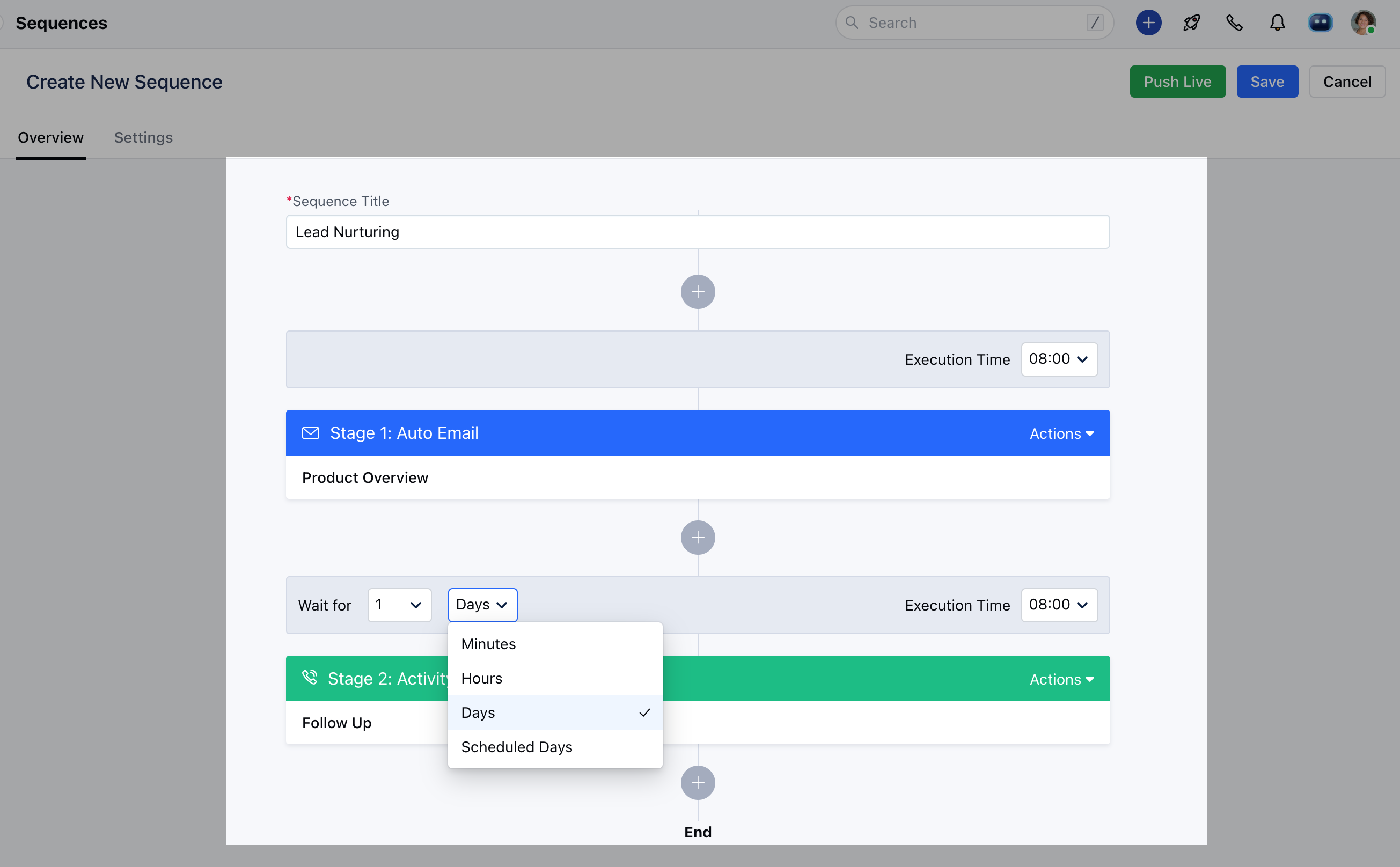Select Minutes from the unit list
This screenshot has width=1400, height=867.
point(555,644)
